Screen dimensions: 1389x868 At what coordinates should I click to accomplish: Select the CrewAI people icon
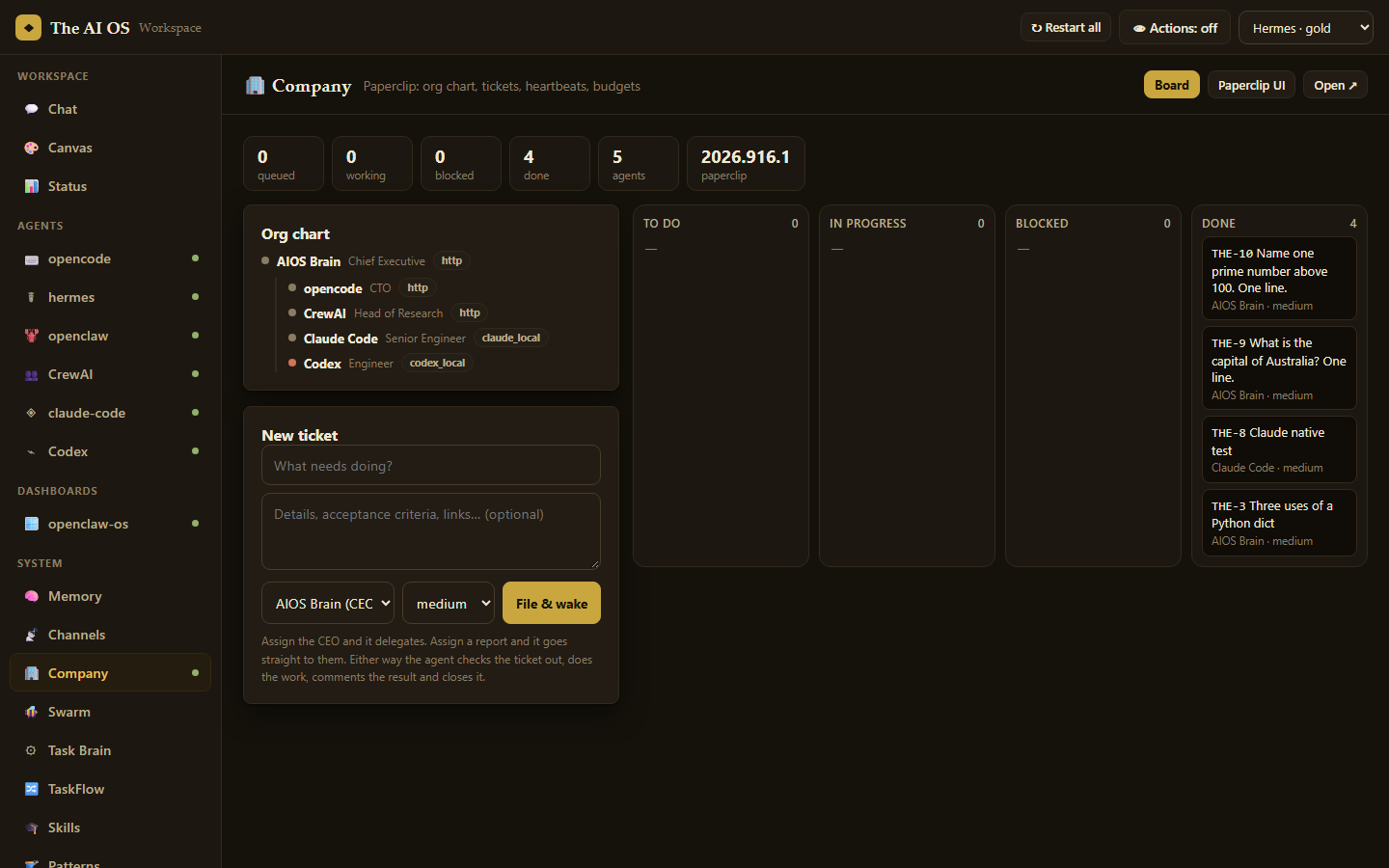pos(32,374)
